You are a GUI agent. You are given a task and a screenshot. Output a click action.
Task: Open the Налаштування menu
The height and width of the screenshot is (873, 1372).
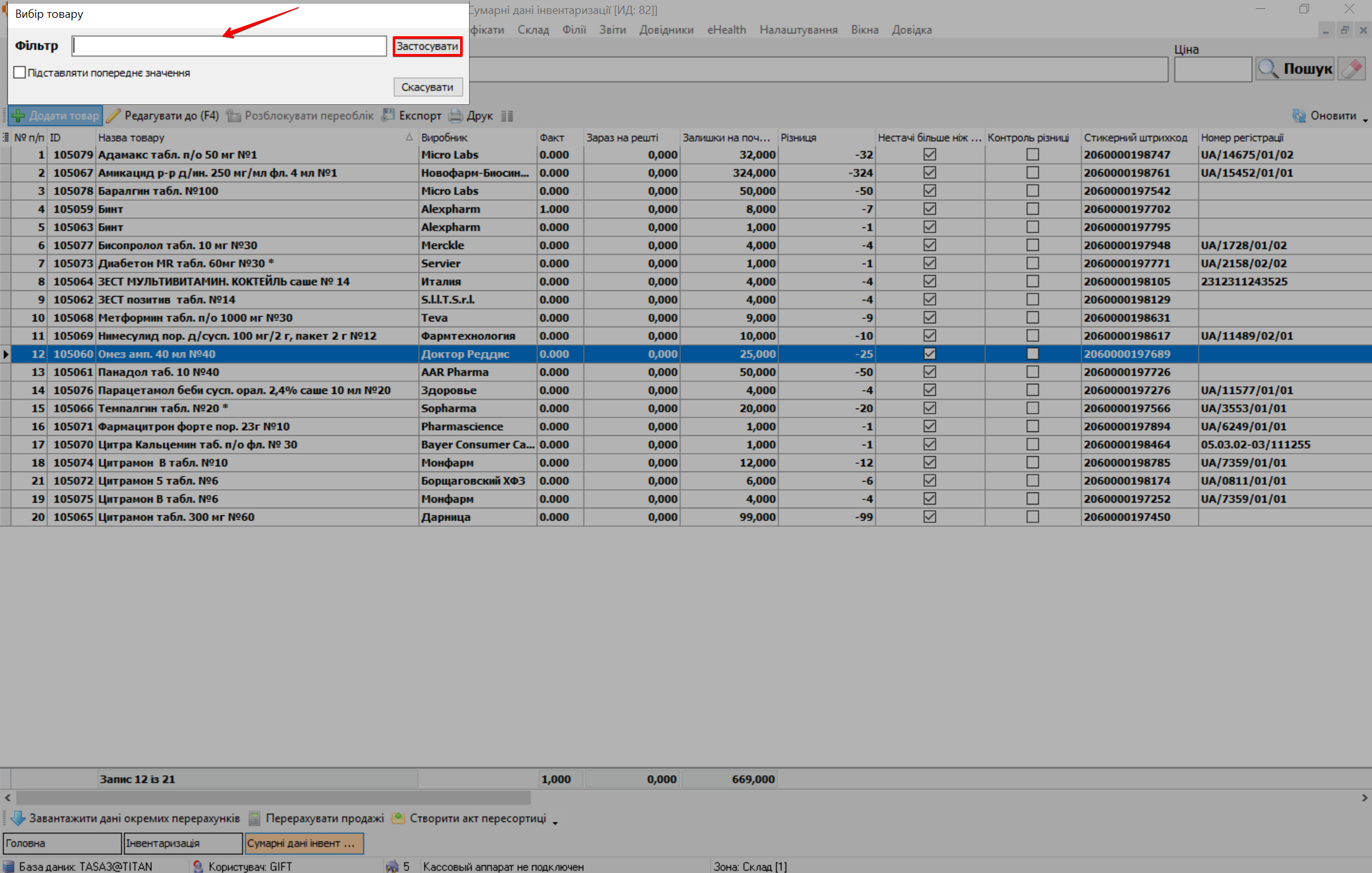point(798,30)
